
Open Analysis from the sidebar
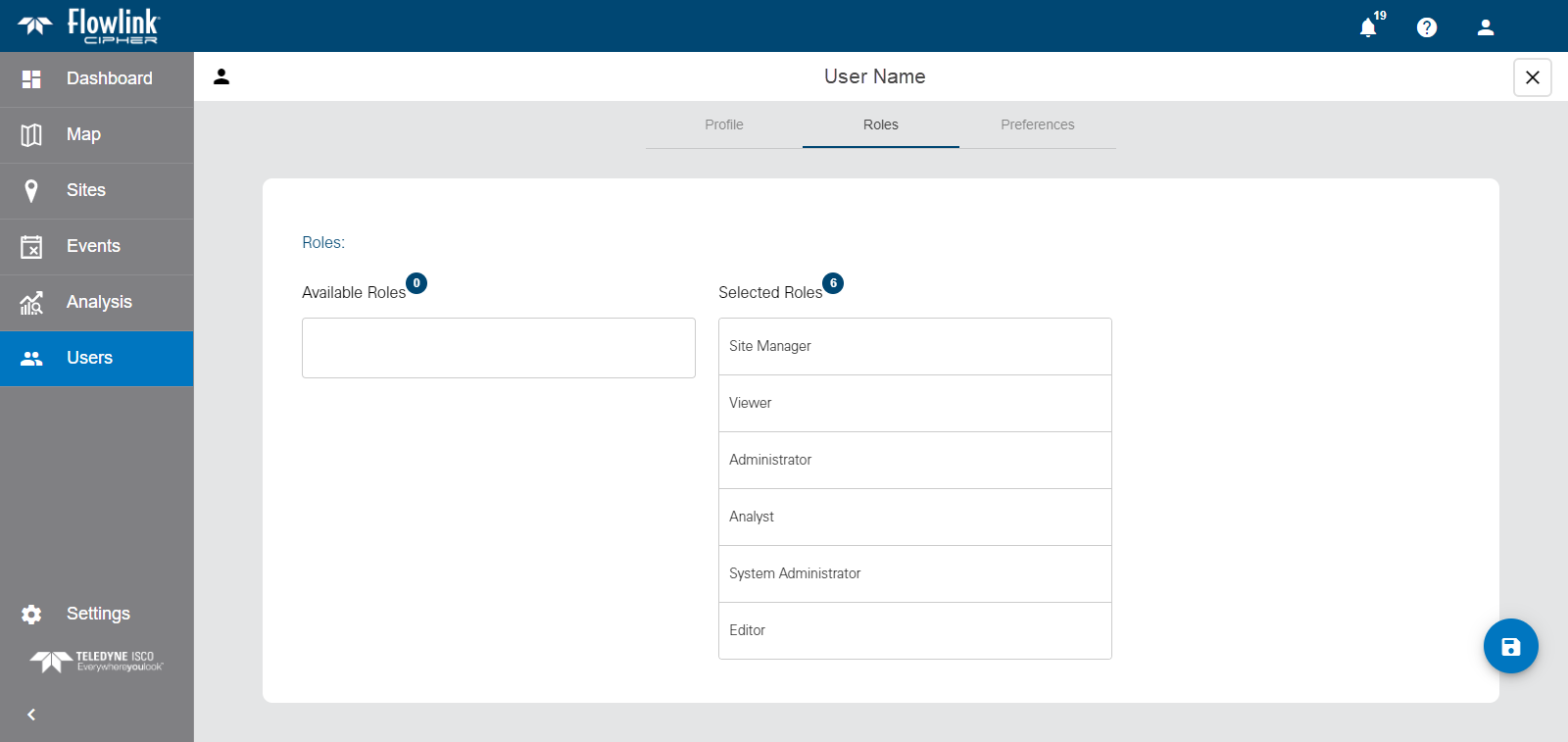(96, 302)
